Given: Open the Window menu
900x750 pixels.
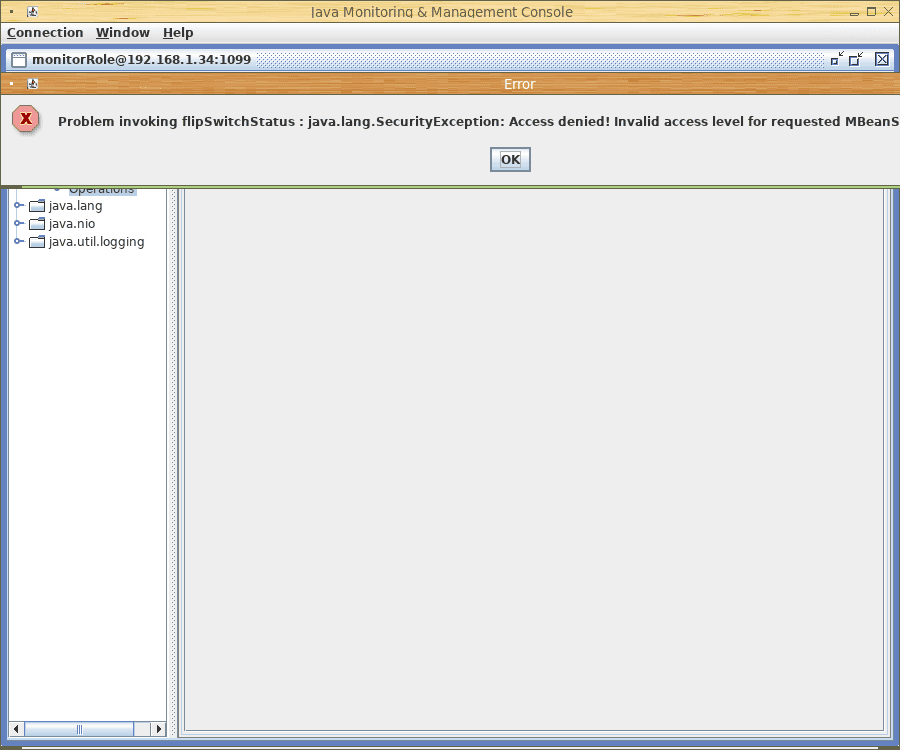Looking at the screenshot, I should click(x=122, y=33).
